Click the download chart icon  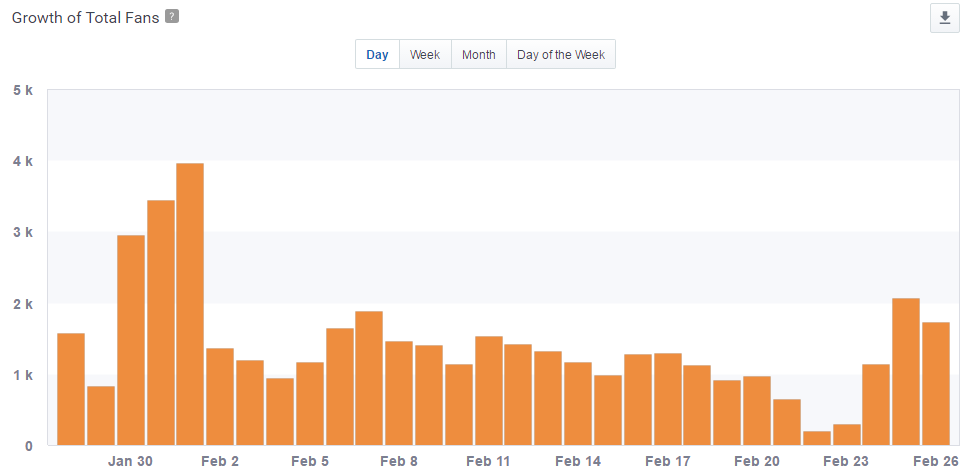944,18
